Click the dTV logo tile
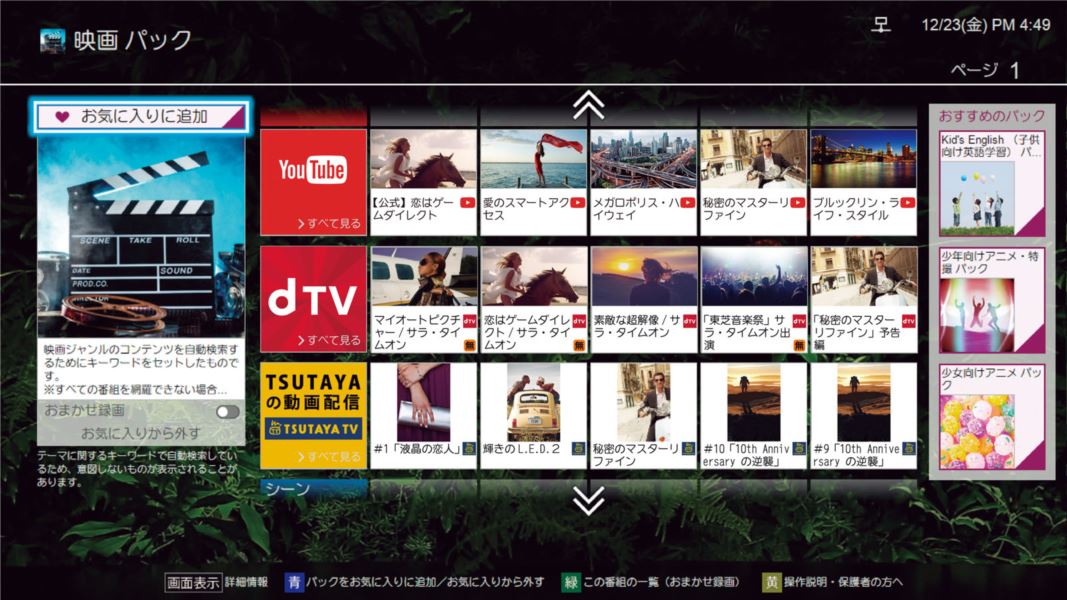1067x600 pixels. (x=313, y=299)
